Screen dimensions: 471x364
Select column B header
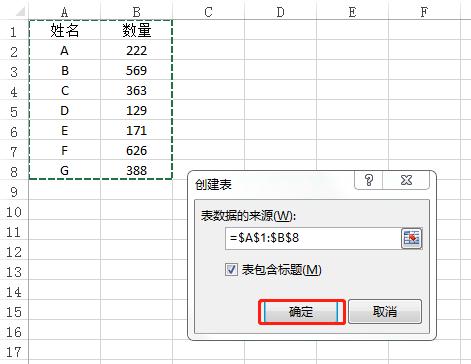coord(136,12)
